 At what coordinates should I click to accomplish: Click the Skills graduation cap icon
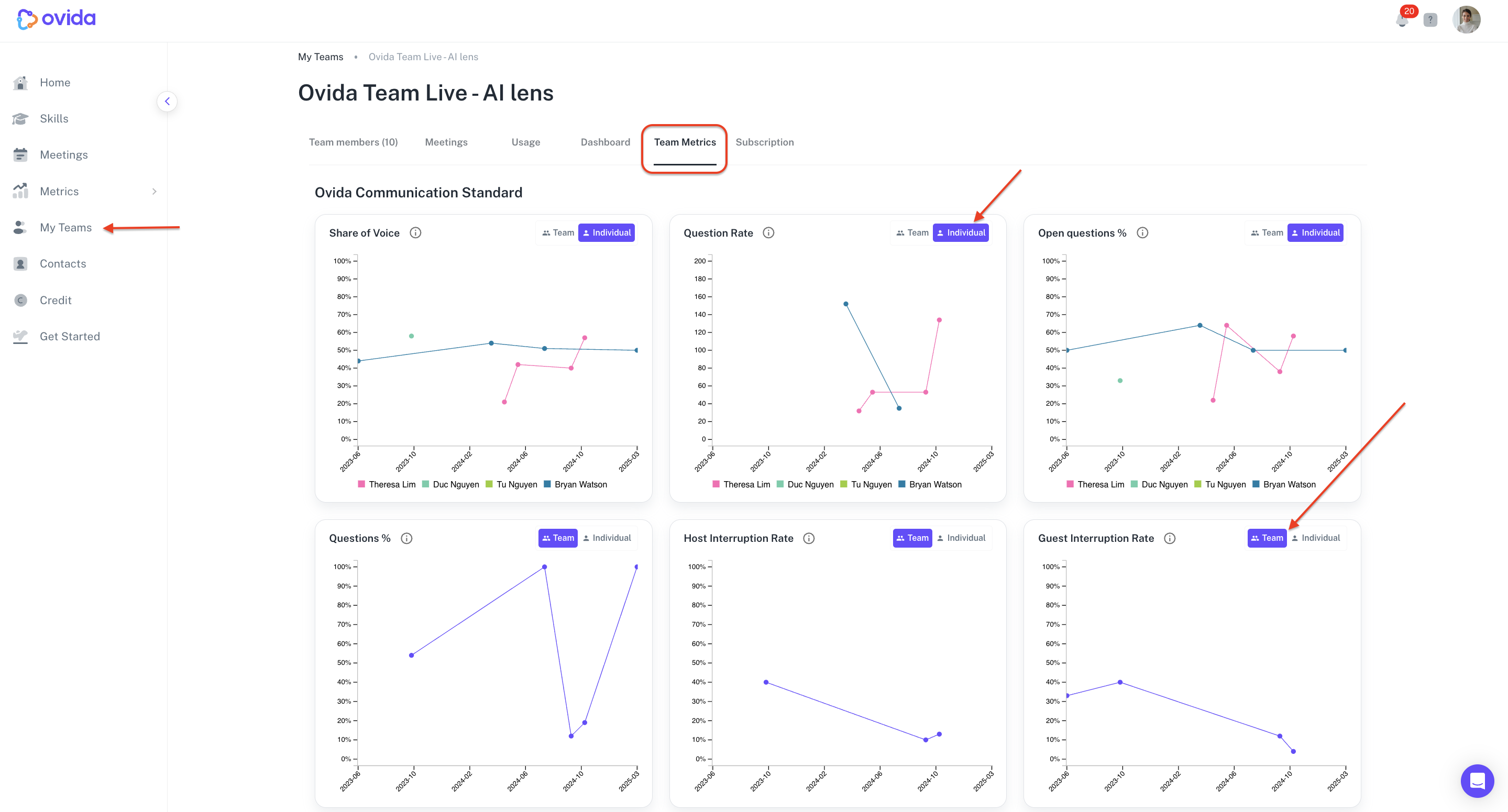pyautogui.click(x=20, y=119)
